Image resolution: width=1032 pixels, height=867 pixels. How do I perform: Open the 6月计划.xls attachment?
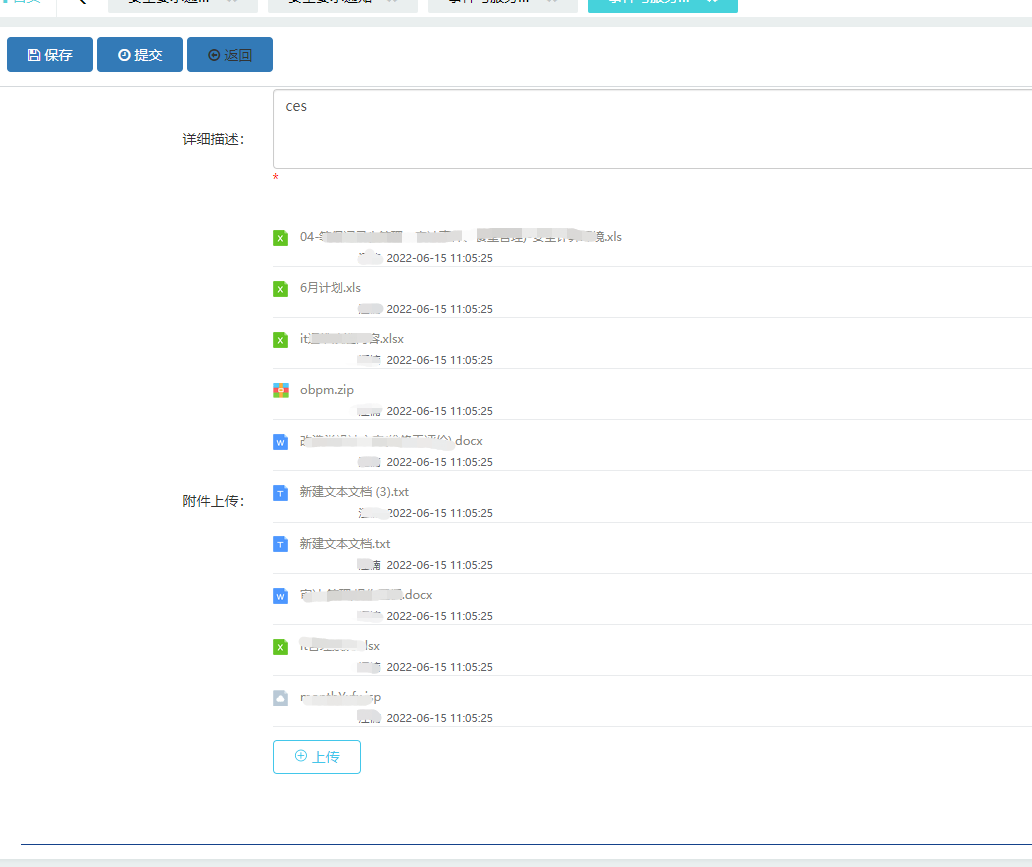[330, 288]
